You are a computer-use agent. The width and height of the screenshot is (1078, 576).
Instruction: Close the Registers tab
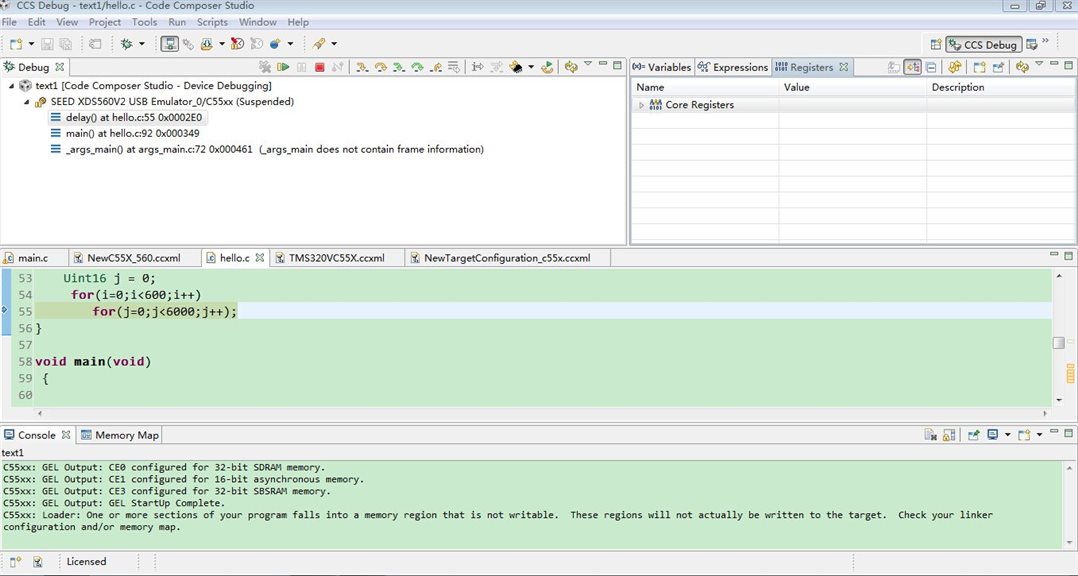[x=844, y=67]
